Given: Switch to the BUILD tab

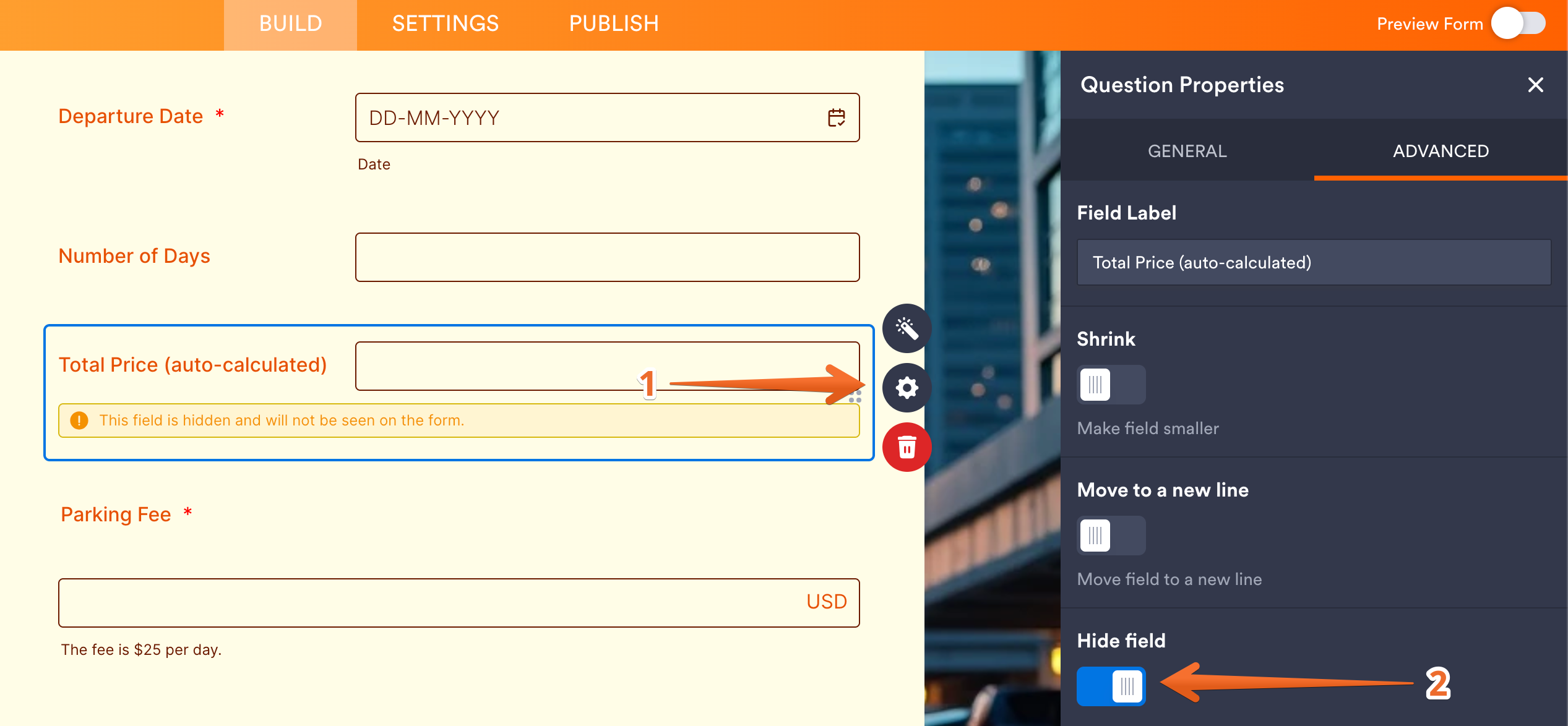Looking at the screenshot, I should [290, 24].
